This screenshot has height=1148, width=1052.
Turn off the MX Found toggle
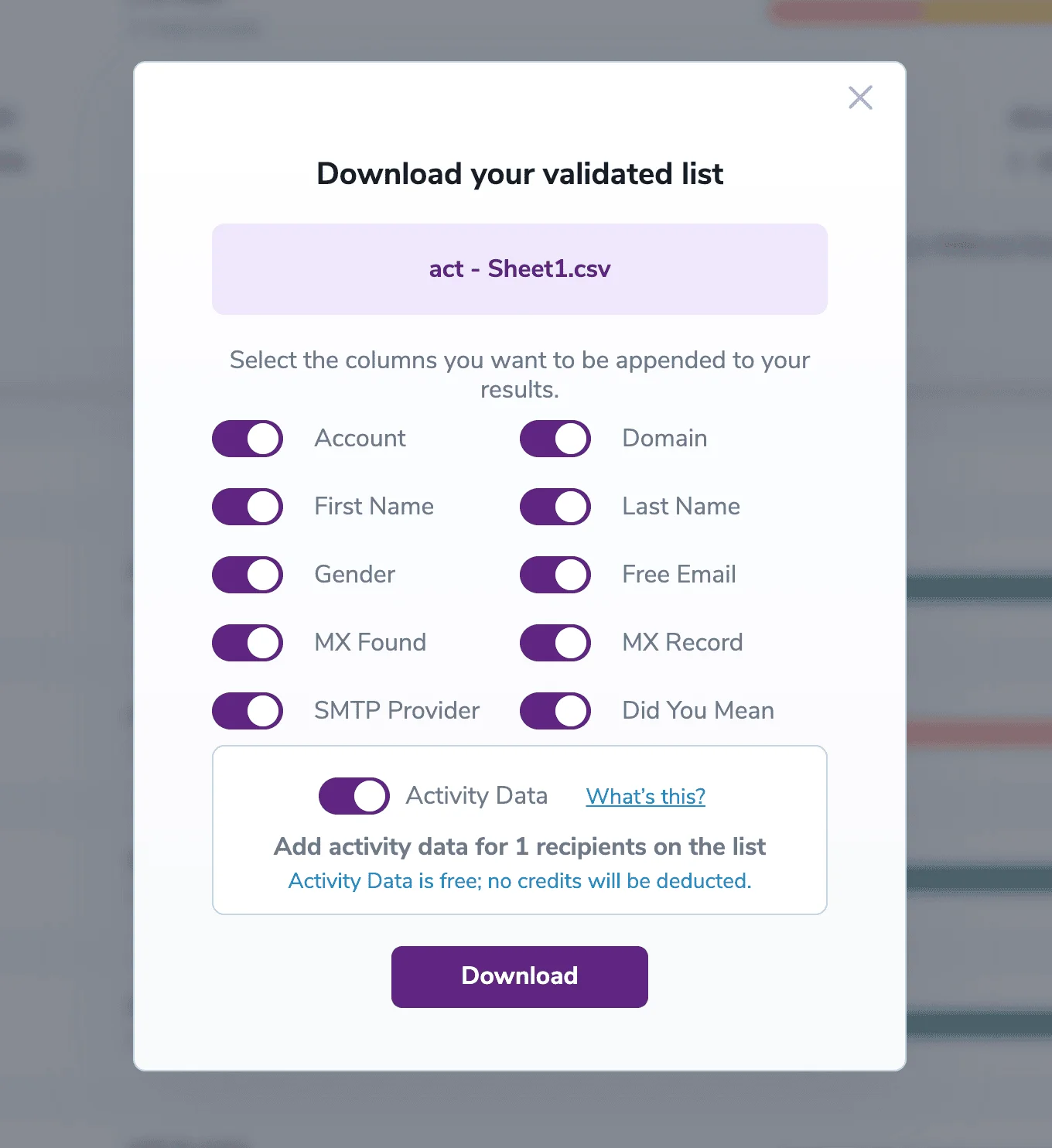click(247, 642)
